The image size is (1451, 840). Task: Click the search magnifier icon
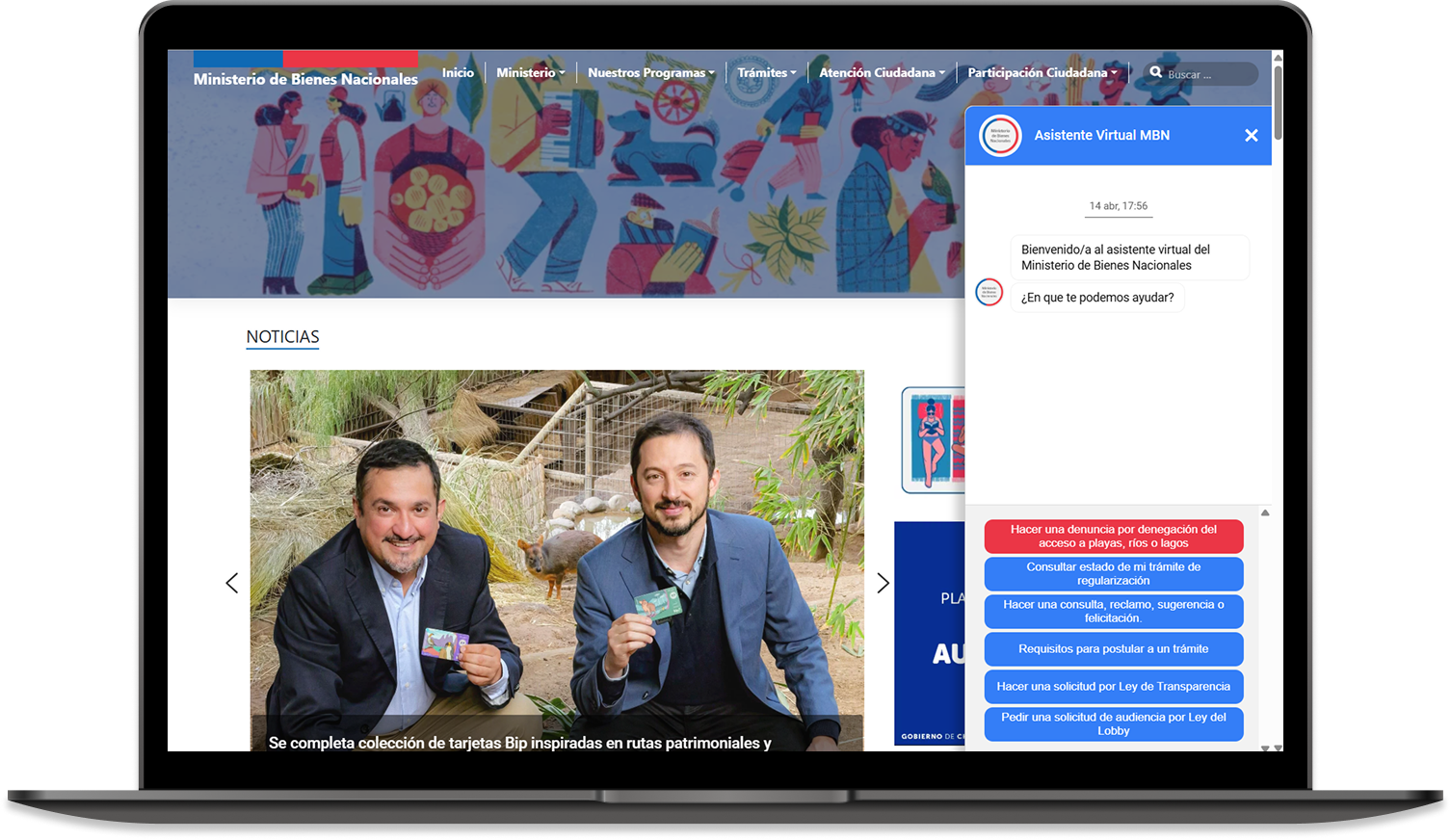(1155, 72)
